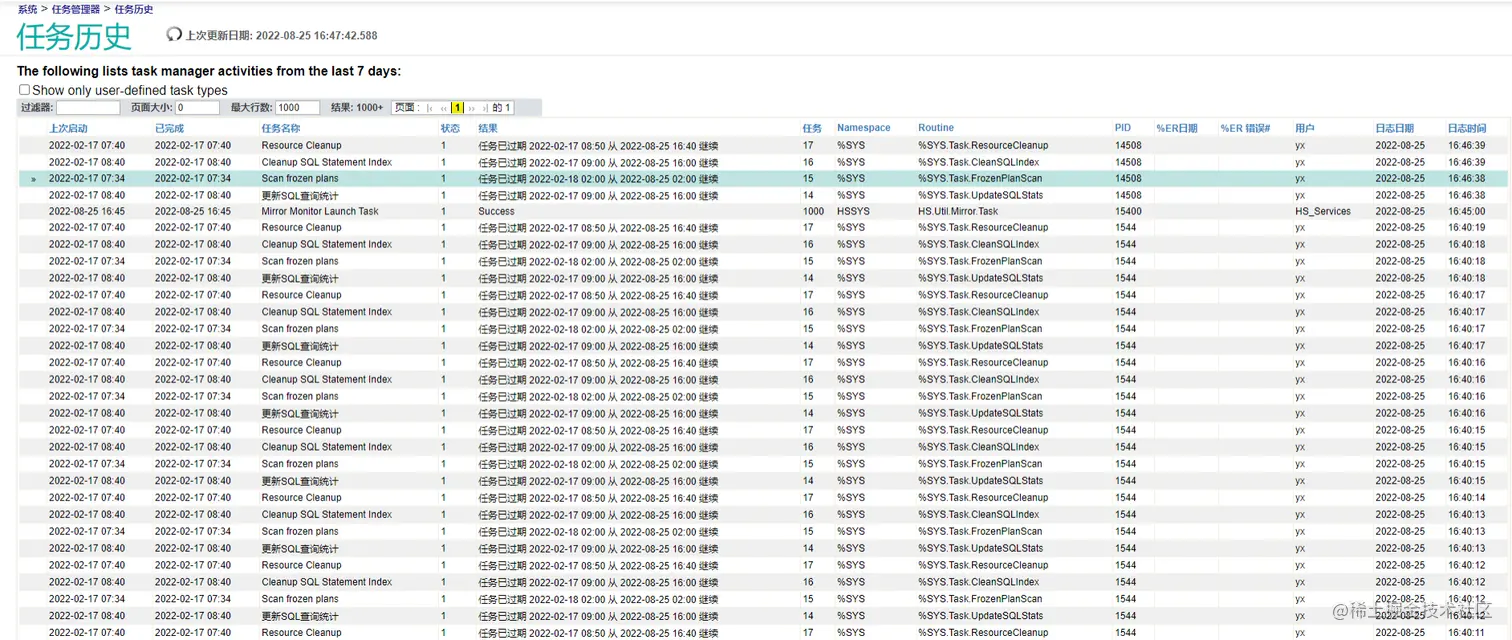Open 系统 breadcrumb link
The height and width of the screenshot is (640, 1512).
click(x=27, y=9)
